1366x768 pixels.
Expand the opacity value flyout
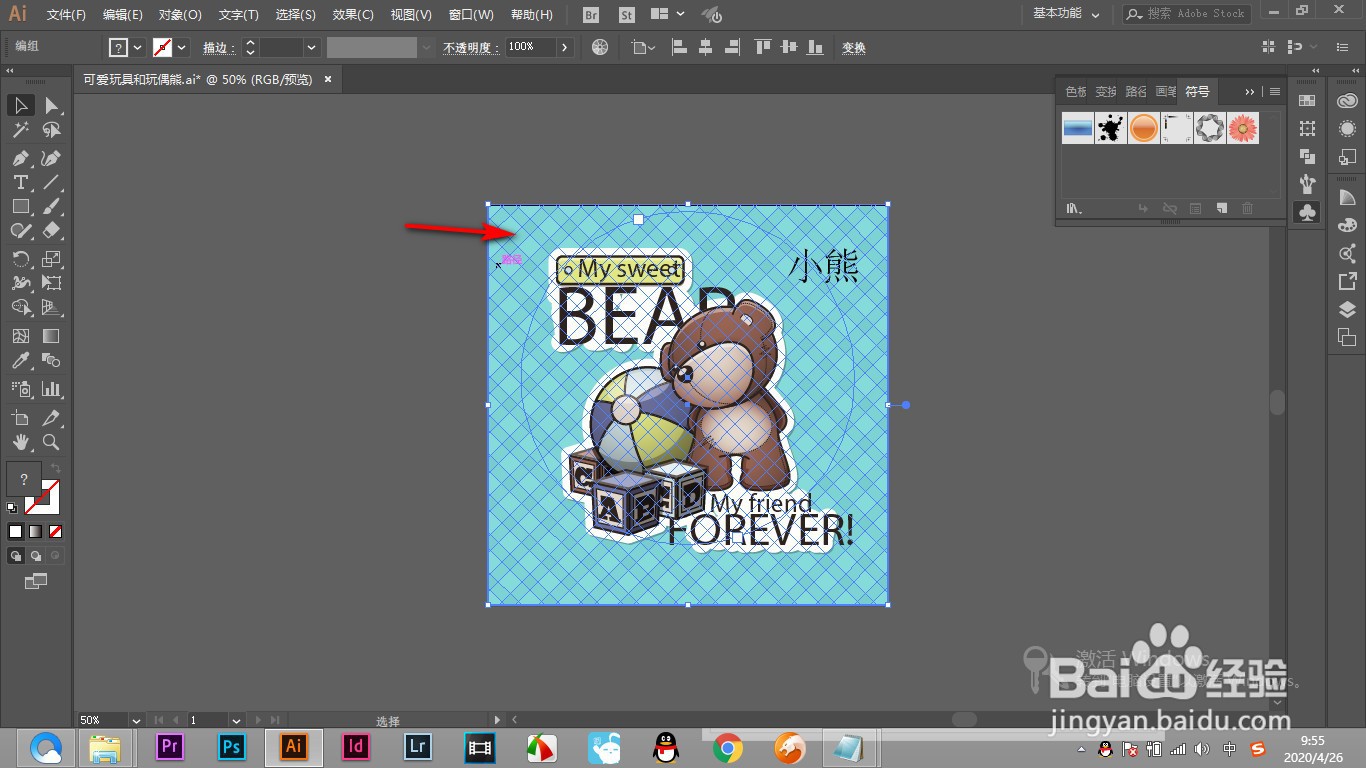565,47
